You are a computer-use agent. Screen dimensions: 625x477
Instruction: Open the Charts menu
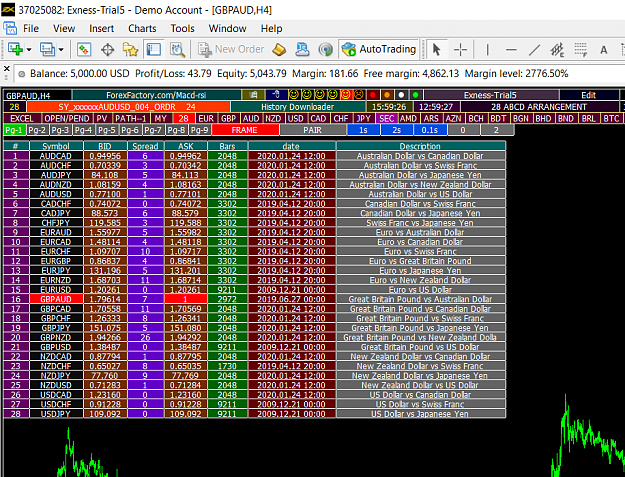tap(142, 28)
